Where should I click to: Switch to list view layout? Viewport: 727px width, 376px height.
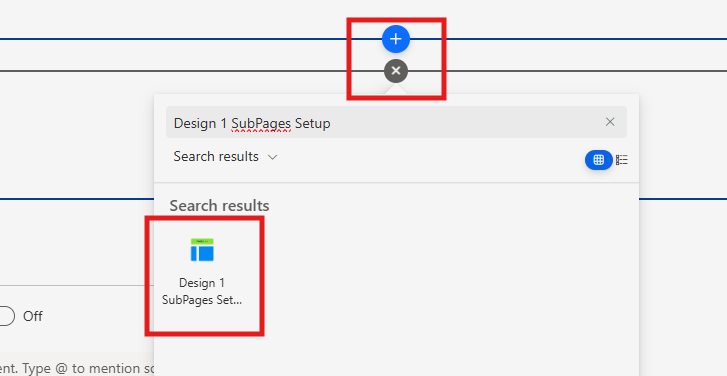(622, 160)
